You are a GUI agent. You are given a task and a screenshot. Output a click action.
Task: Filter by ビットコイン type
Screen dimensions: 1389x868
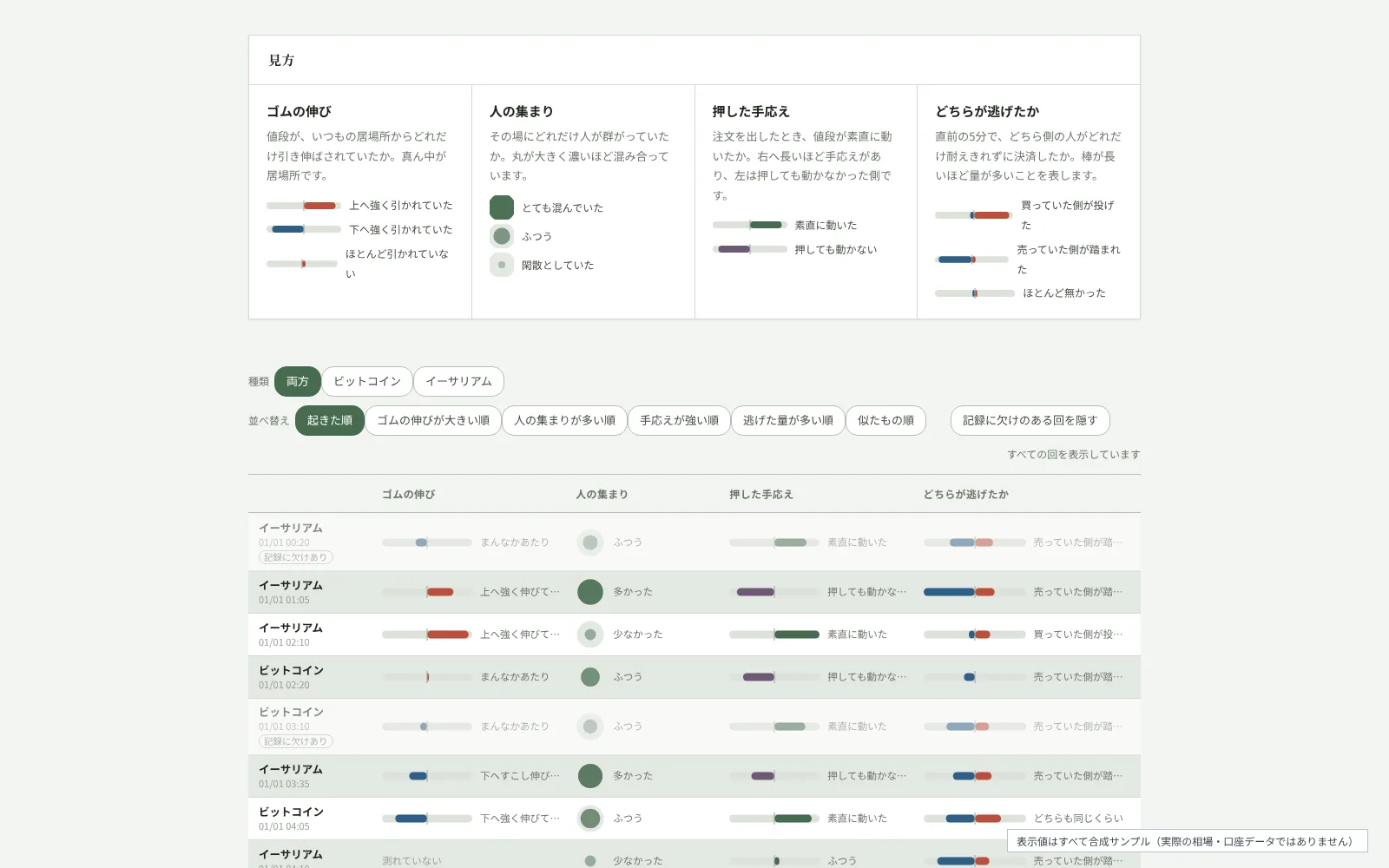[x=367, y=381]
